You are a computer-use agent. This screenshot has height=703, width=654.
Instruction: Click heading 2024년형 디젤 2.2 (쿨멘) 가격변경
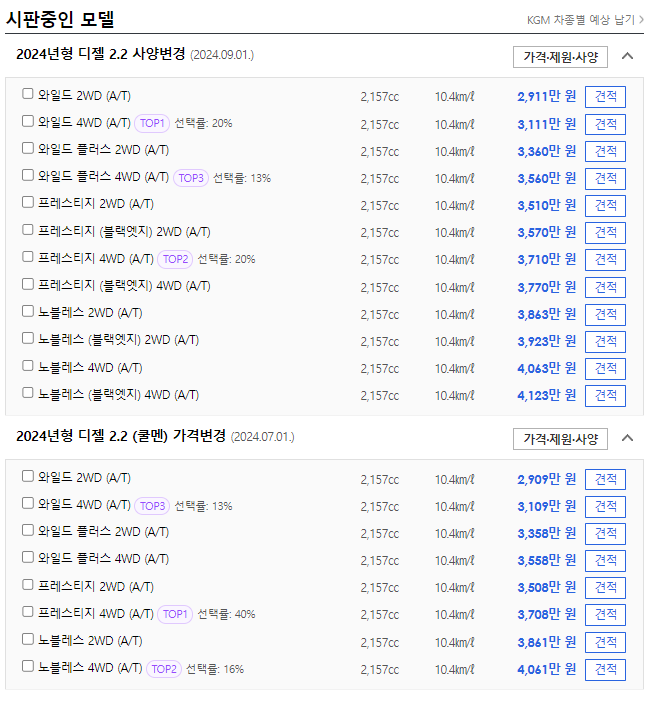pos(121,436)
